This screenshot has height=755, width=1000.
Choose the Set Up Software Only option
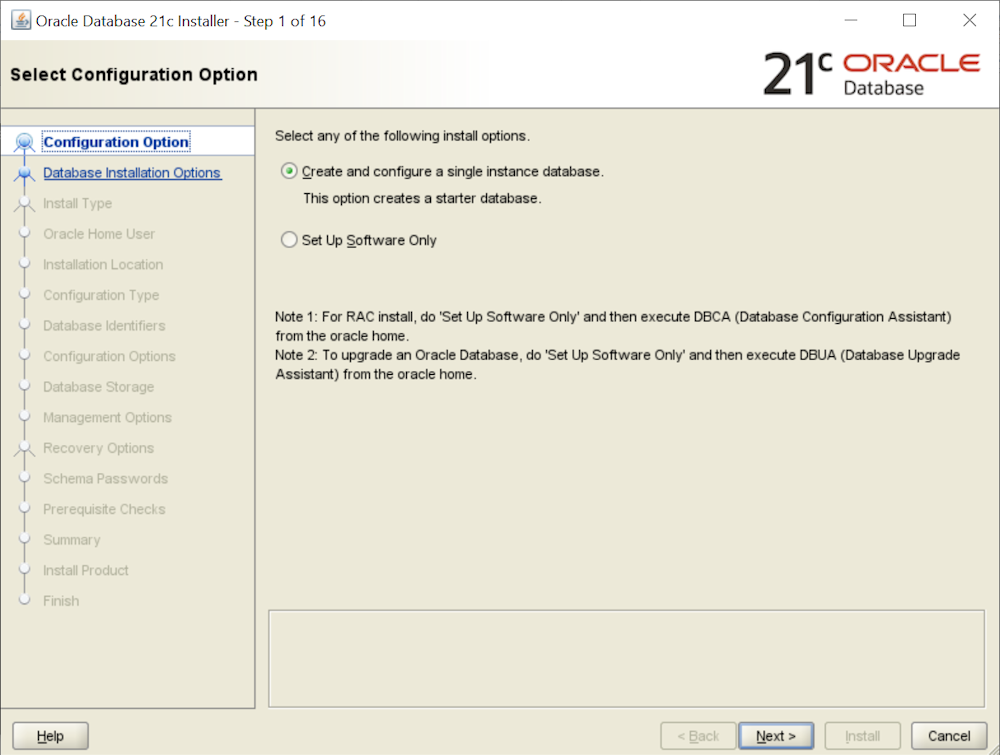(x=290, y=240)
